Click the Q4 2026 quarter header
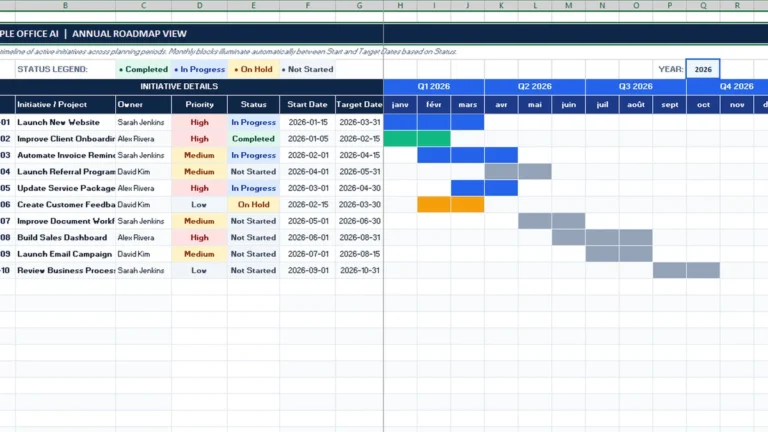Viewport: 768px width, 432px height. (727, 86)
